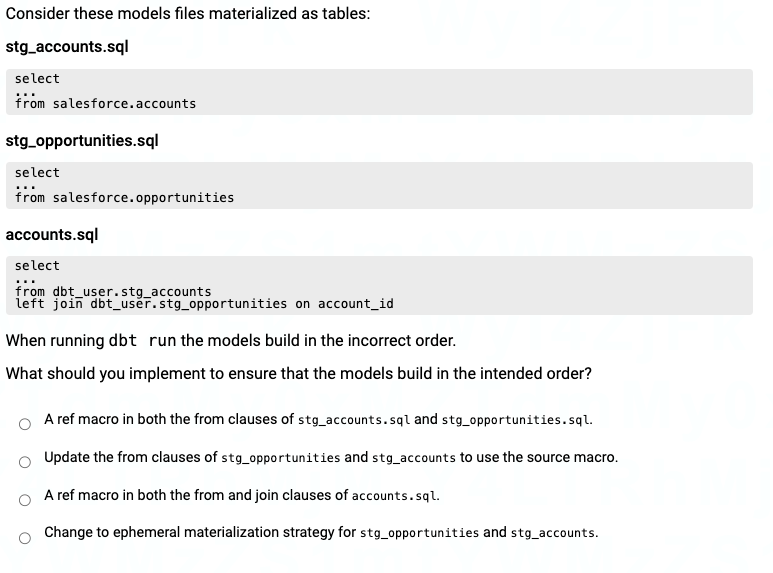Select the radio for ref macro in staging models
This screenshot has width=773, height=573.
point(25,423)
